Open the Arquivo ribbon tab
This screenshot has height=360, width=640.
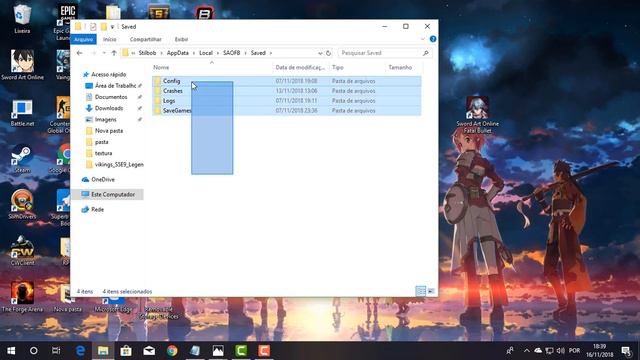84,39
